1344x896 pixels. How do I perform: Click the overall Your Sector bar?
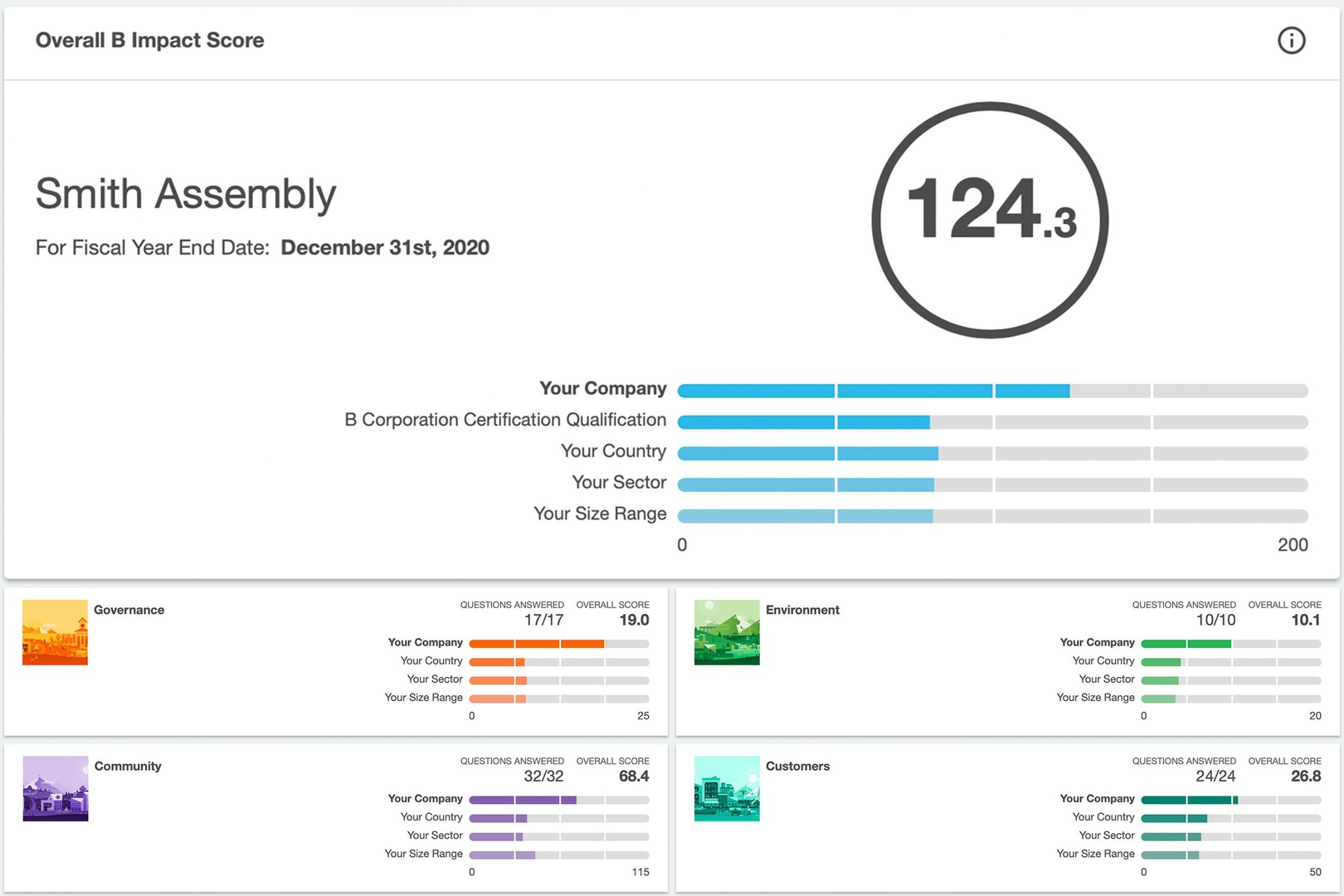[x=993, y=485]
